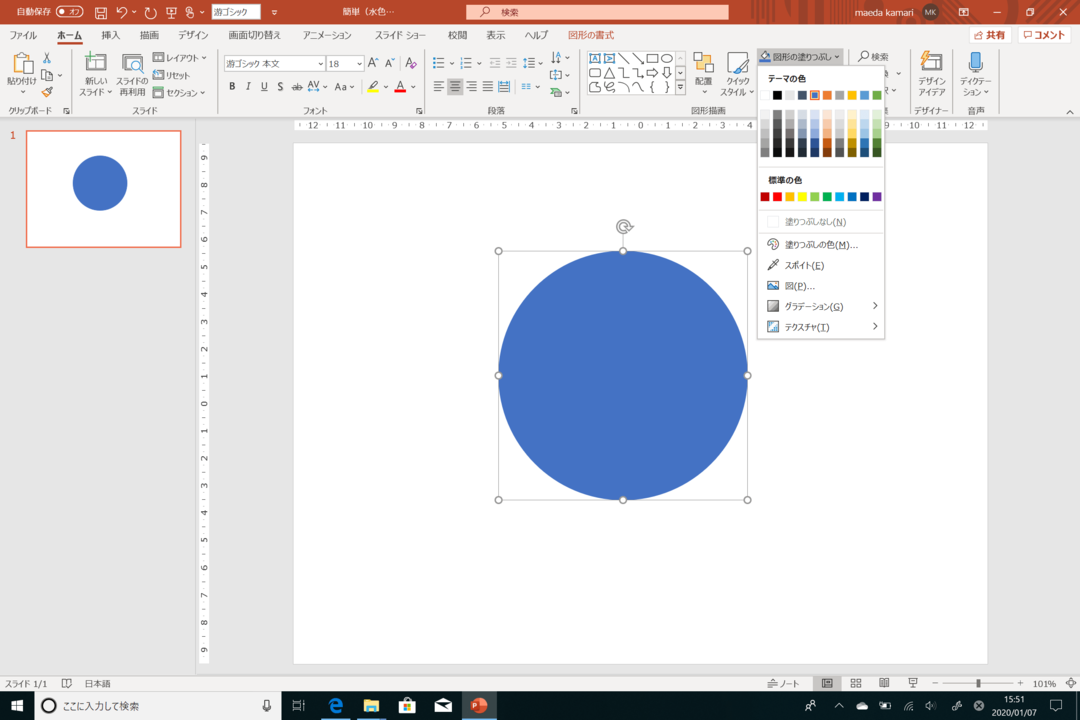Screen dimensions: 1080x720
Task: Expand the テクスチャ(T) submenu
Action: 821,327
